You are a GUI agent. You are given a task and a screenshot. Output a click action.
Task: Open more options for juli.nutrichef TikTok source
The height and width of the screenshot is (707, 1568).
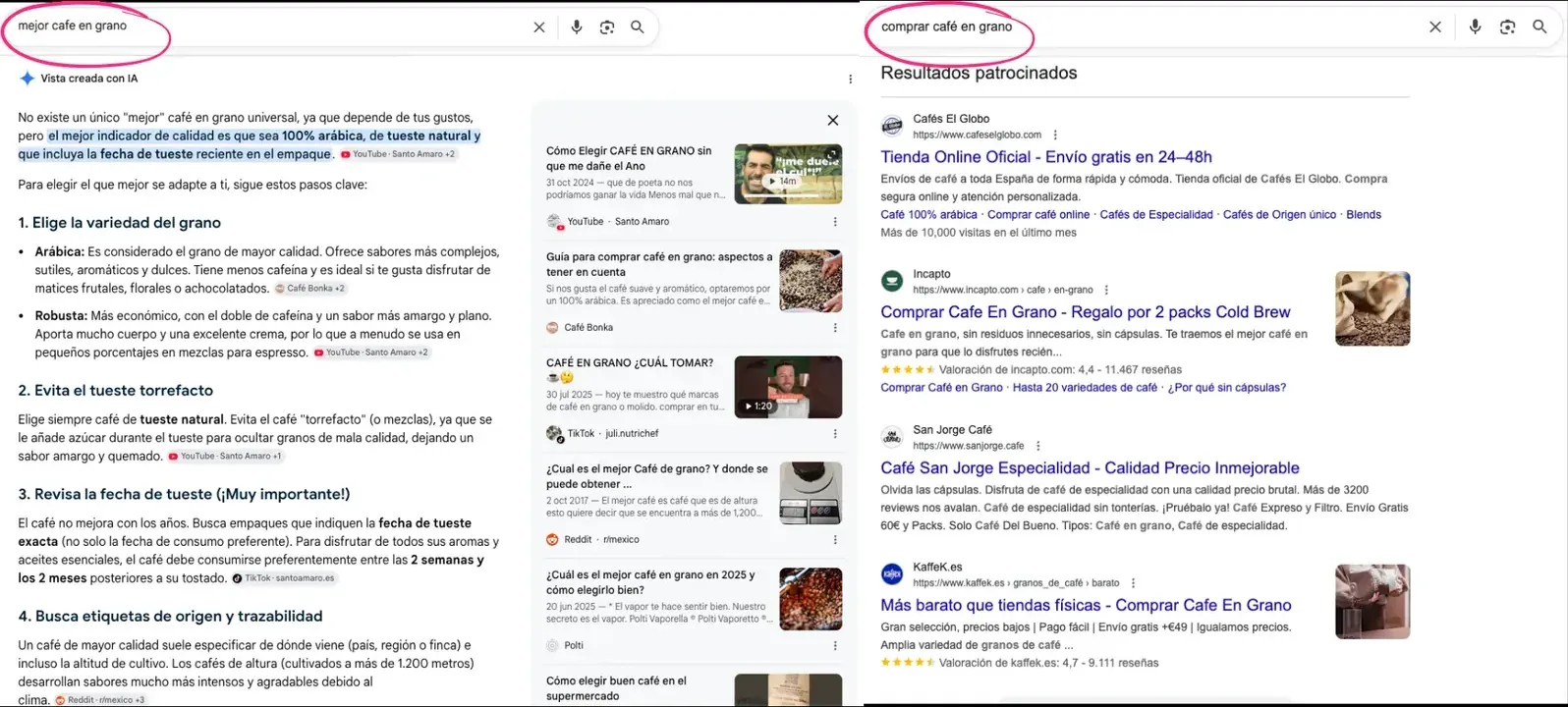835,434
